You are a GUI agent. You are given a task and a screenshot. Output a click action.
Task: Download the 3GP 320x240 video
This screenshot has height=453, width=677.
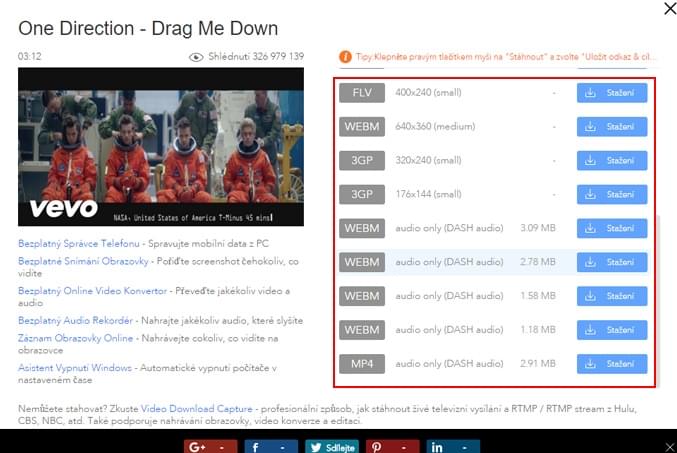click(x=611, y=160)
